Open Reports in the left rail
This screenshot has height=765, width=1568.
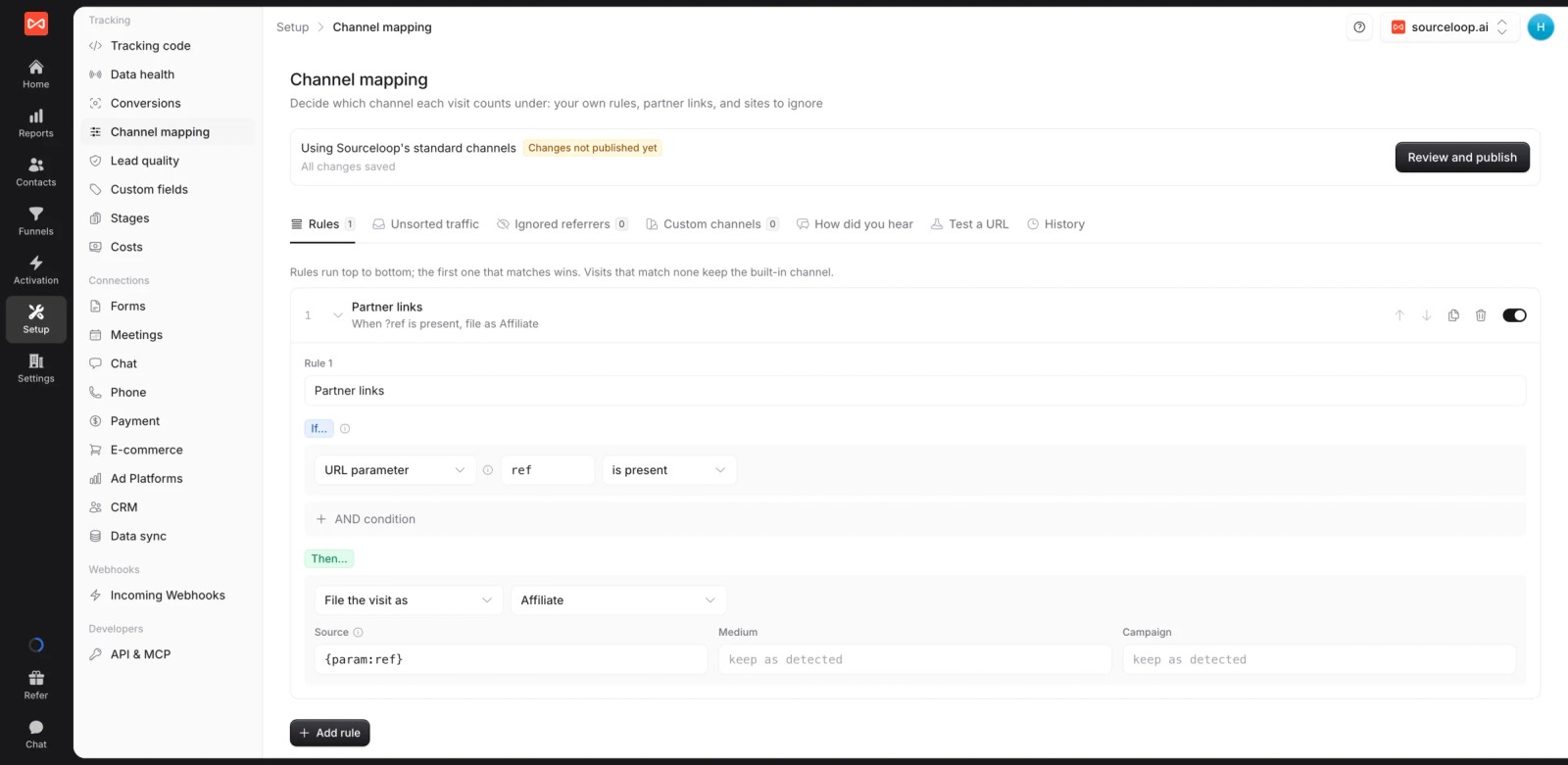tap(36, 123)
